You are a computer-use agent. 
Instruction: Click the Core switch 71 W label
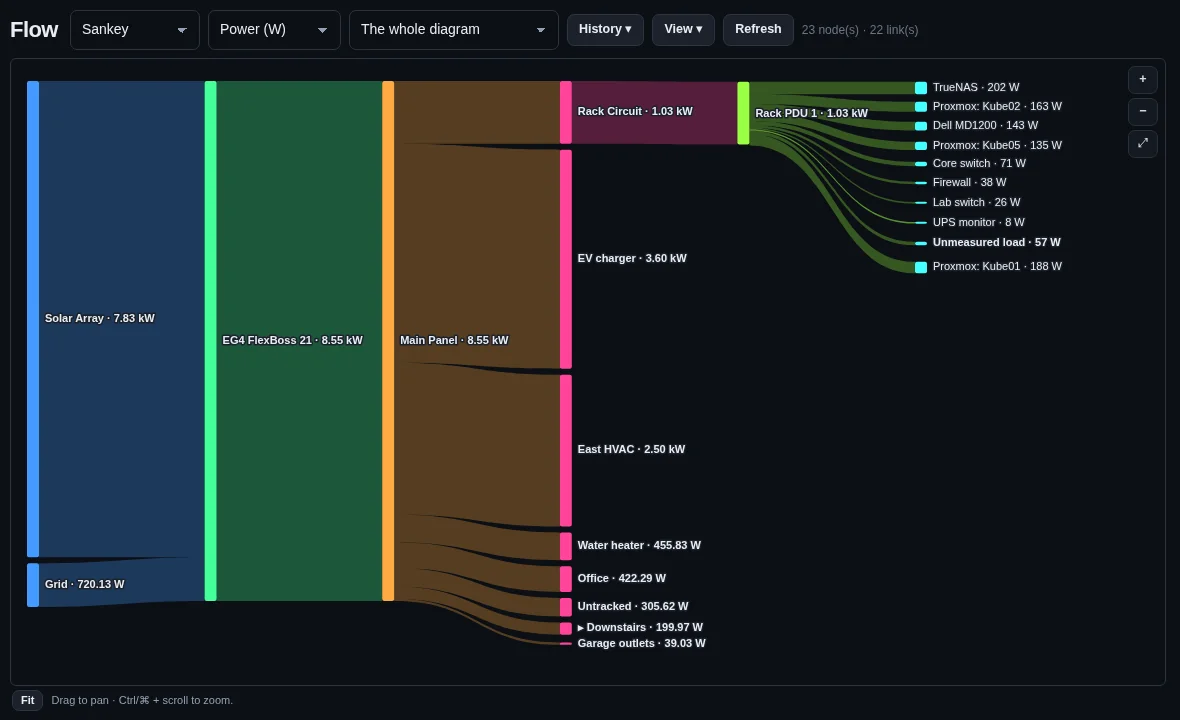[x=979, y=163]
